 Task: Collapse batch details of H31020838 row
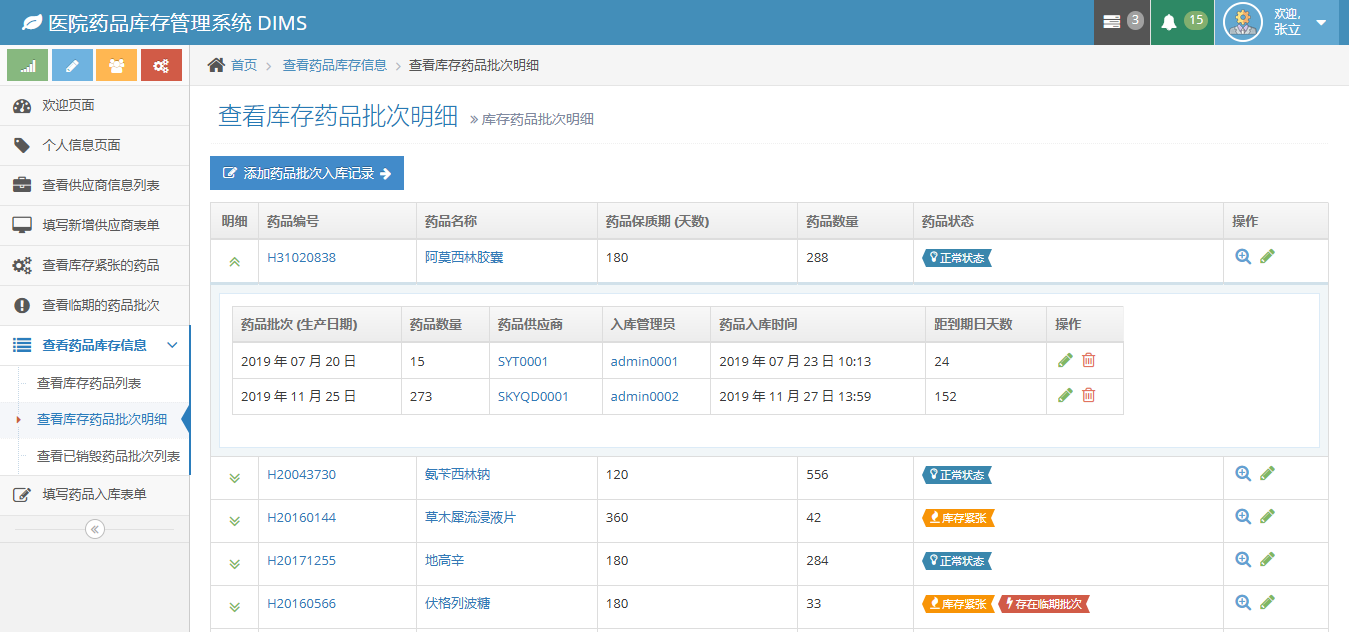click(x=234, y=261)
